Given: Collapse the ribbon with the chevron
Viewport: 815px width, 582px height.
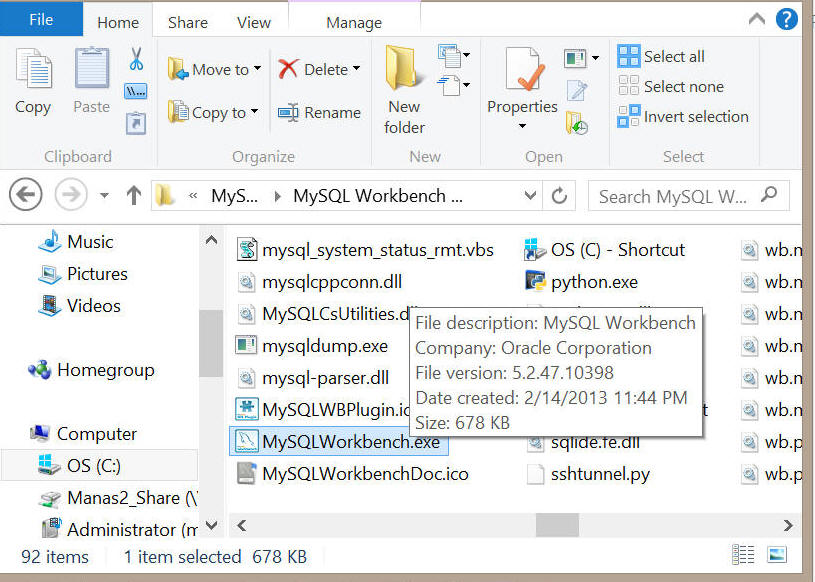Looking at the screenshot, I should click(757, 20).
